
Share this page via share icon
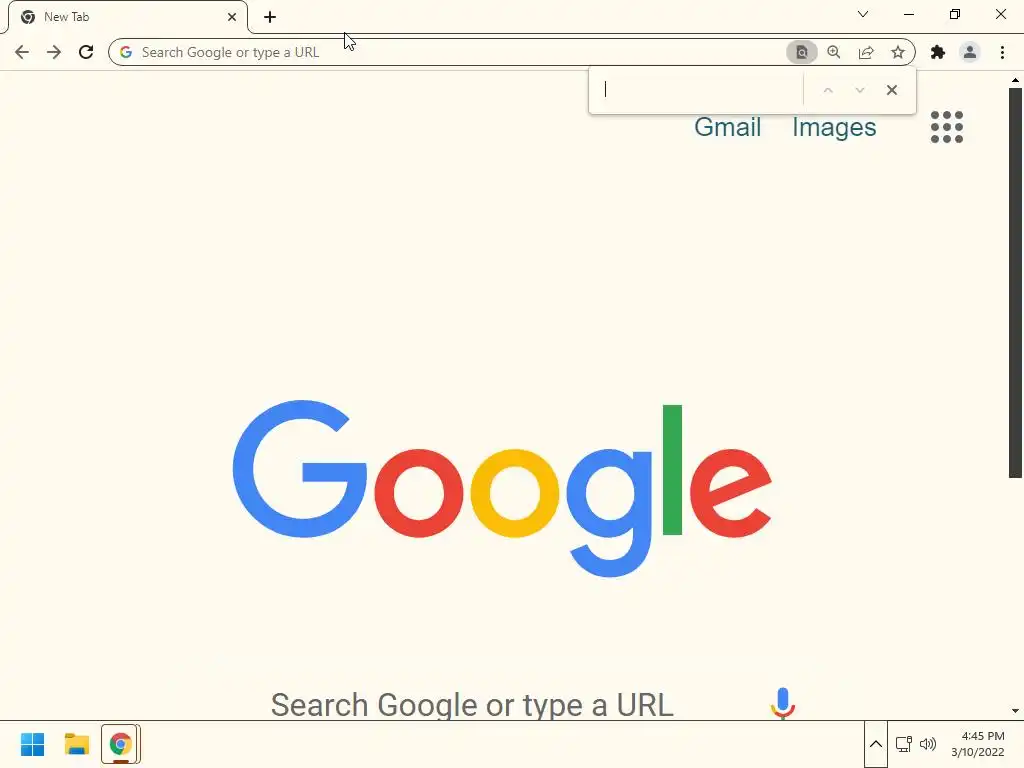click(866, 52)
